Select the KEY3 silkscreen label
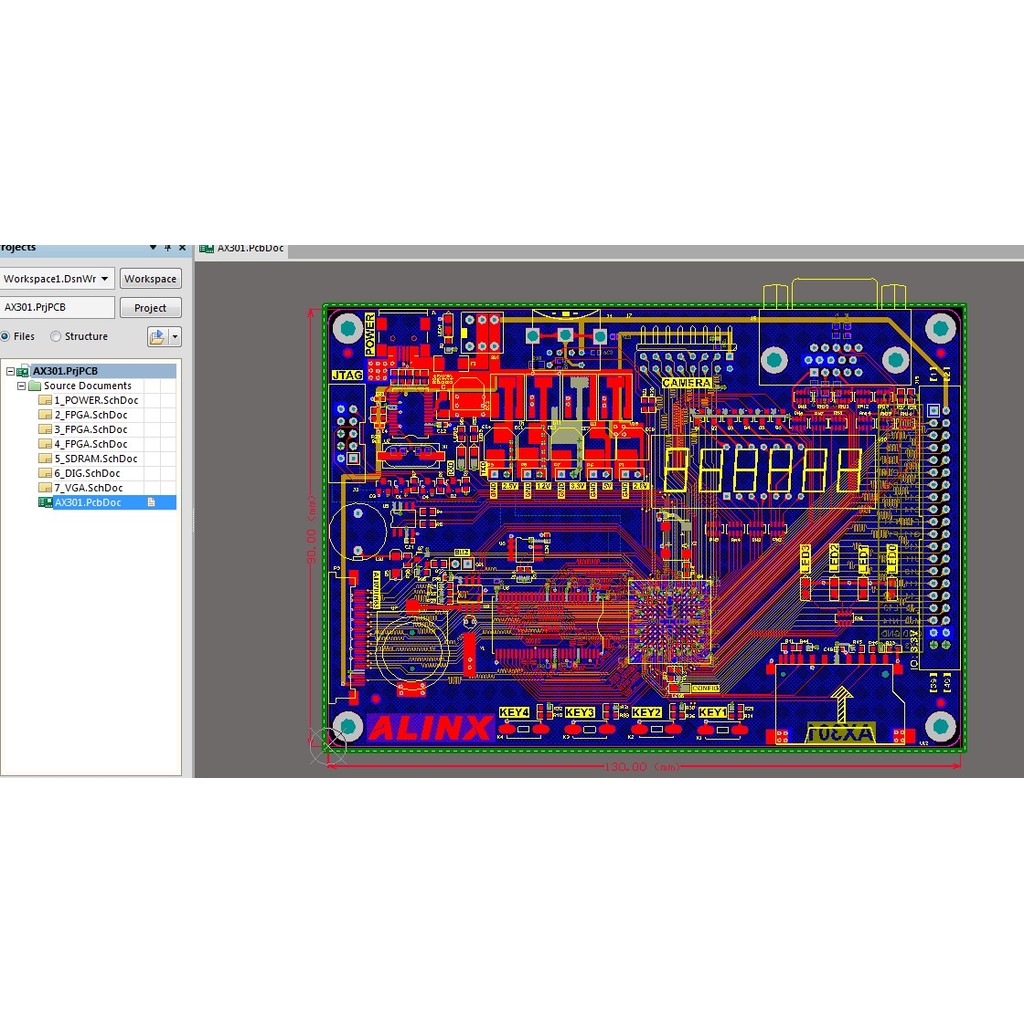Screen dimensions: 1024x1024 [579, 712]
